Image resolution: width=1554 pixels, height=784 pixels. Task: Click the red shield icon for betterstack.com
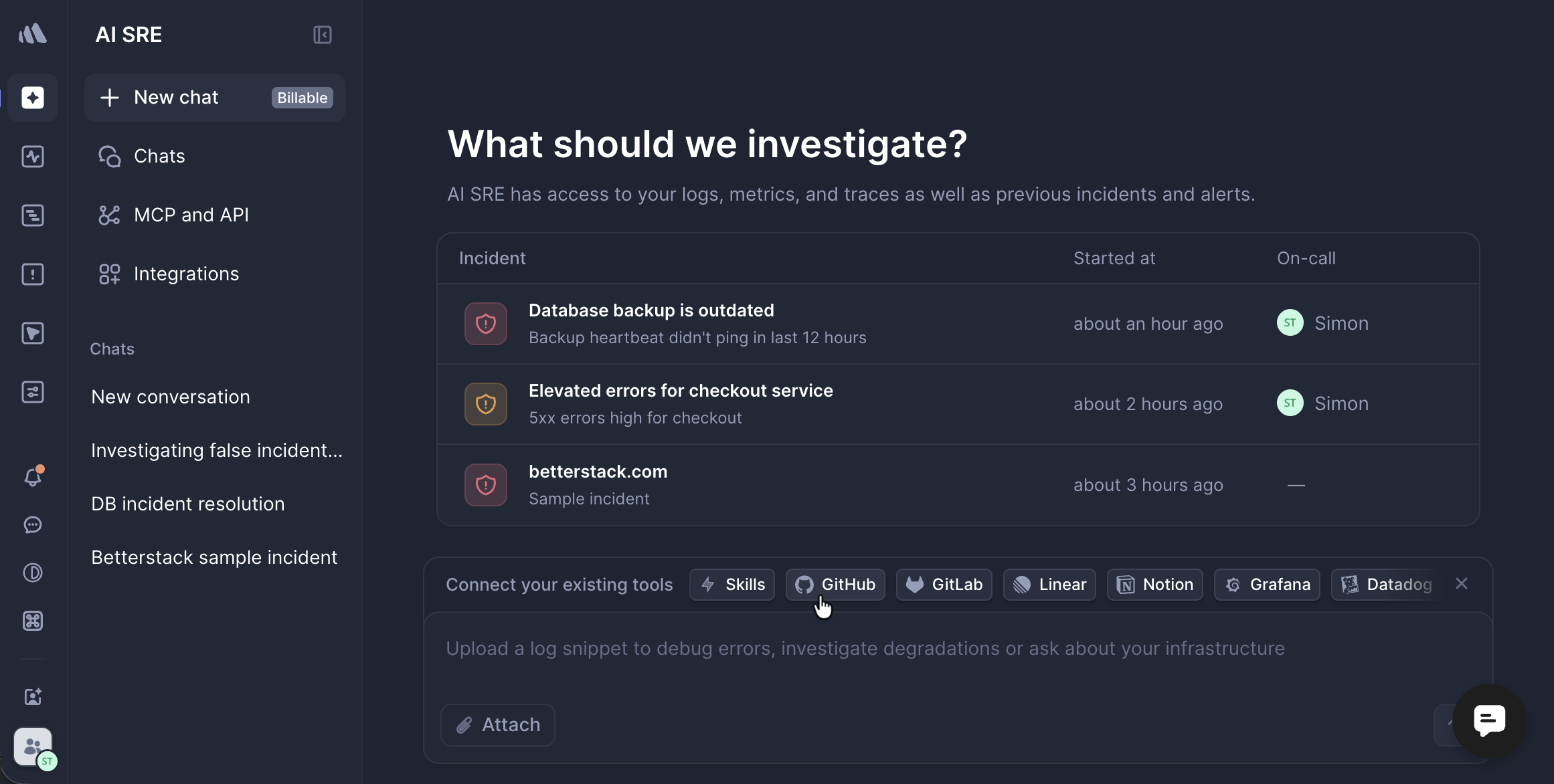pyautogui.click(x=486, y=485)
